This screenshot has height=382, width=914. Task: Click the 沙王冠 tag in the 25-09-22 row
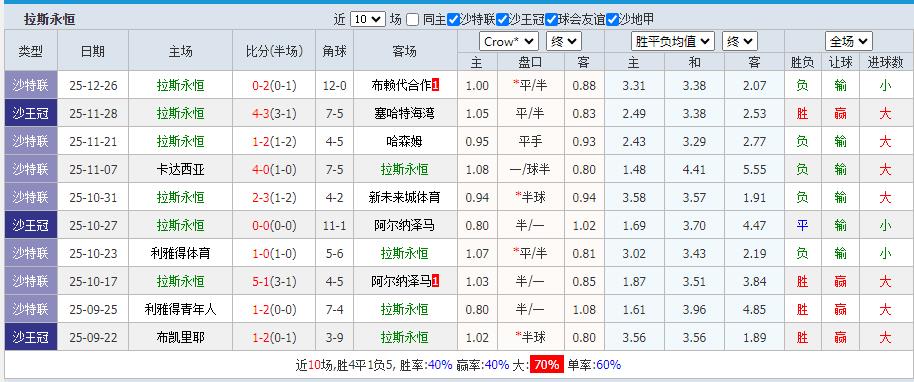(30, 337)
